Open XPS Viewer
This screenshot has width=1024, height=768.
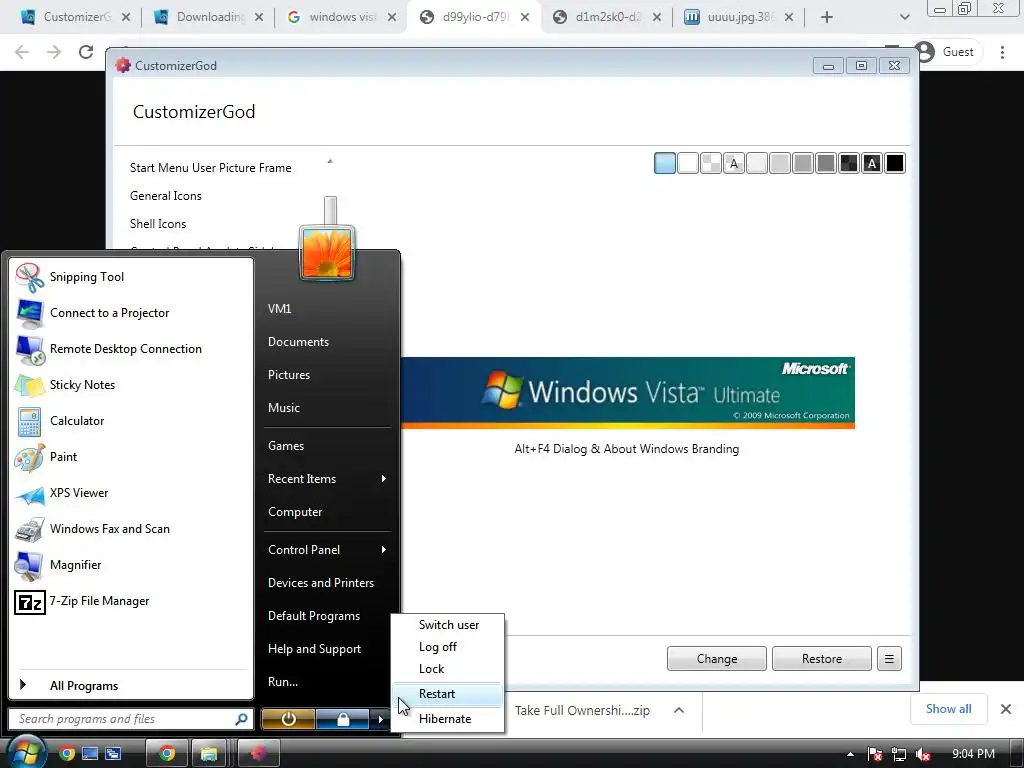pos(131,492)
